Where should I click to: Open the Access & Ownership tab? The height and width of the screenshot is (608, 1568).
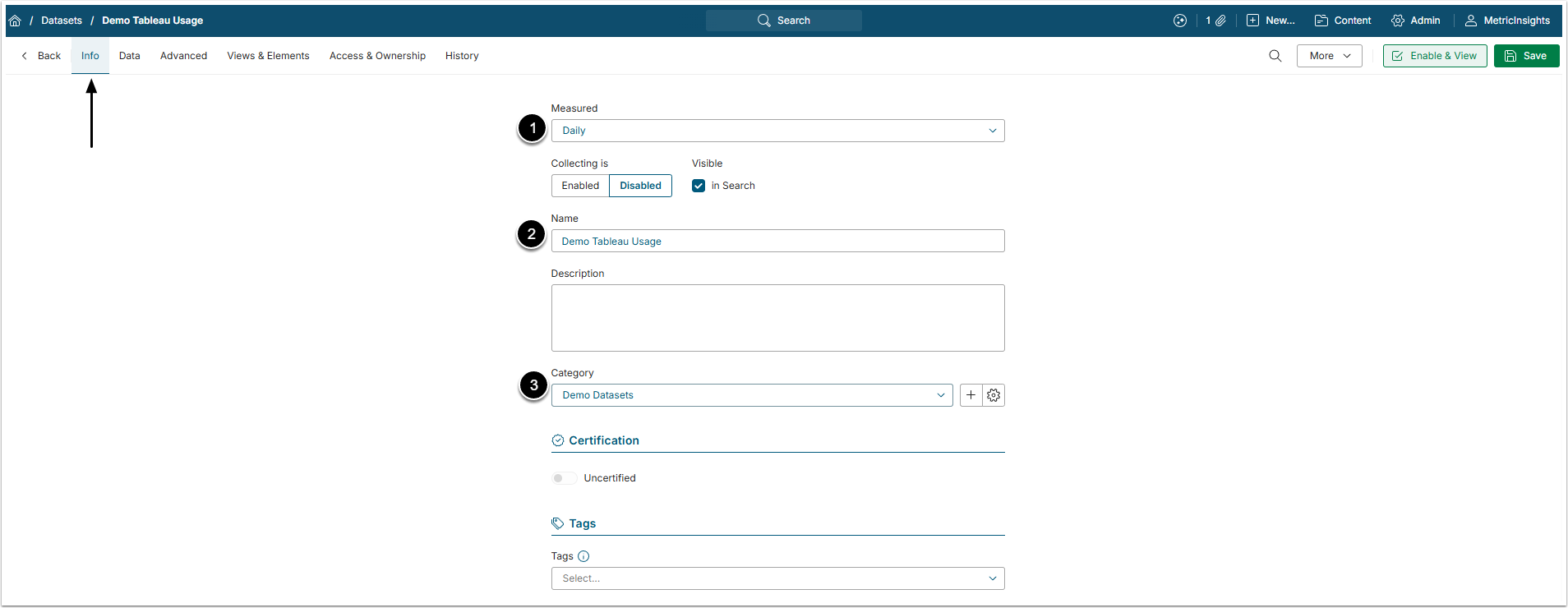coord(377,56)
